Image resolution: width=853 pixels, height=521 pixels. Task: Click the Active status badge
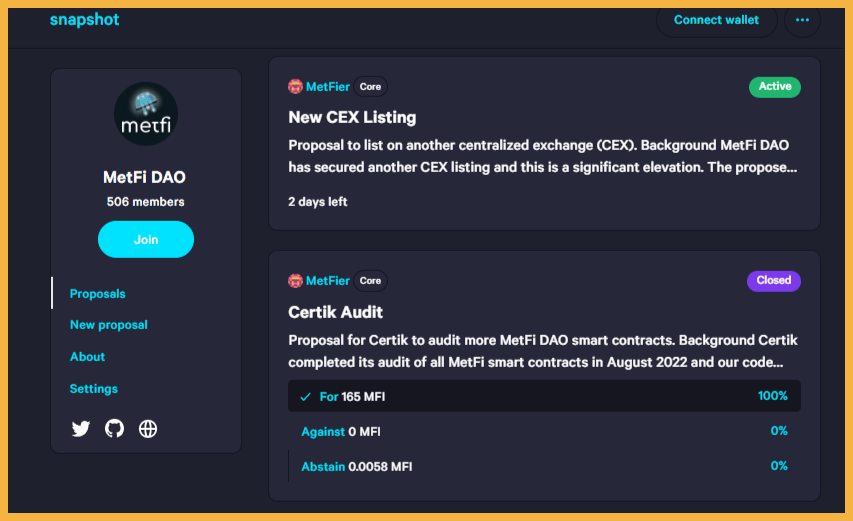(775, 87)
